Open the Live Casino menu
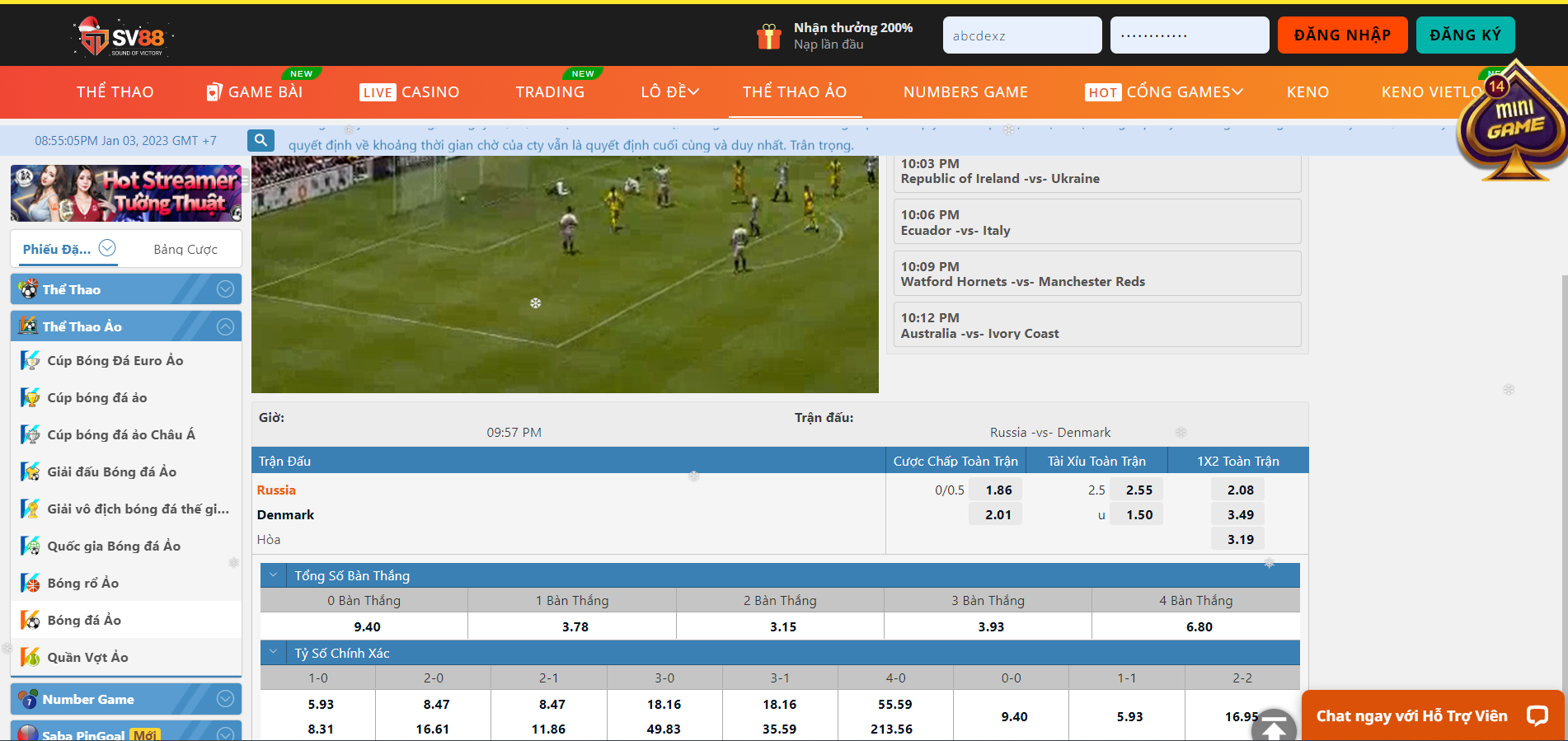The height and width of the screenshot is (741, 1568). pos(410,91)
